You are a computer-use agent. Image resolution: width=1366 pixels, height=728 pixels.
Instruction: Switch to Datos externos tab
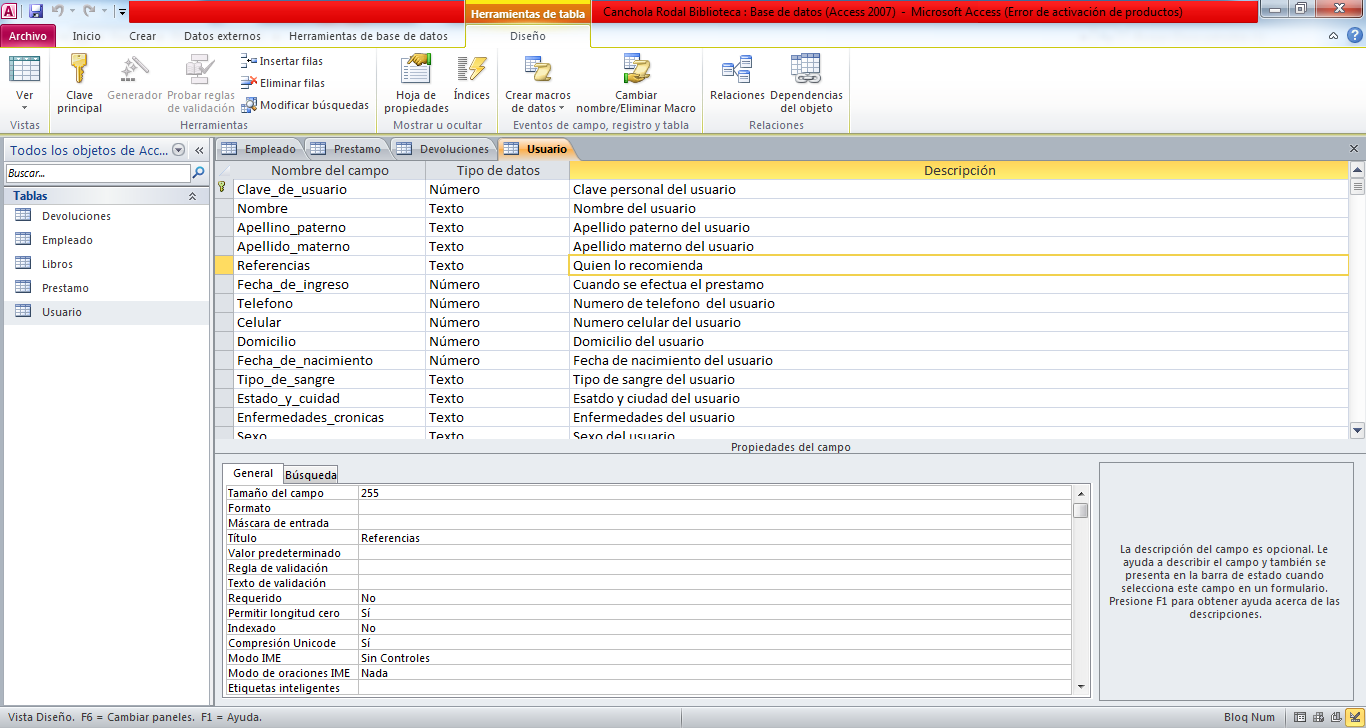click(222, 36)
